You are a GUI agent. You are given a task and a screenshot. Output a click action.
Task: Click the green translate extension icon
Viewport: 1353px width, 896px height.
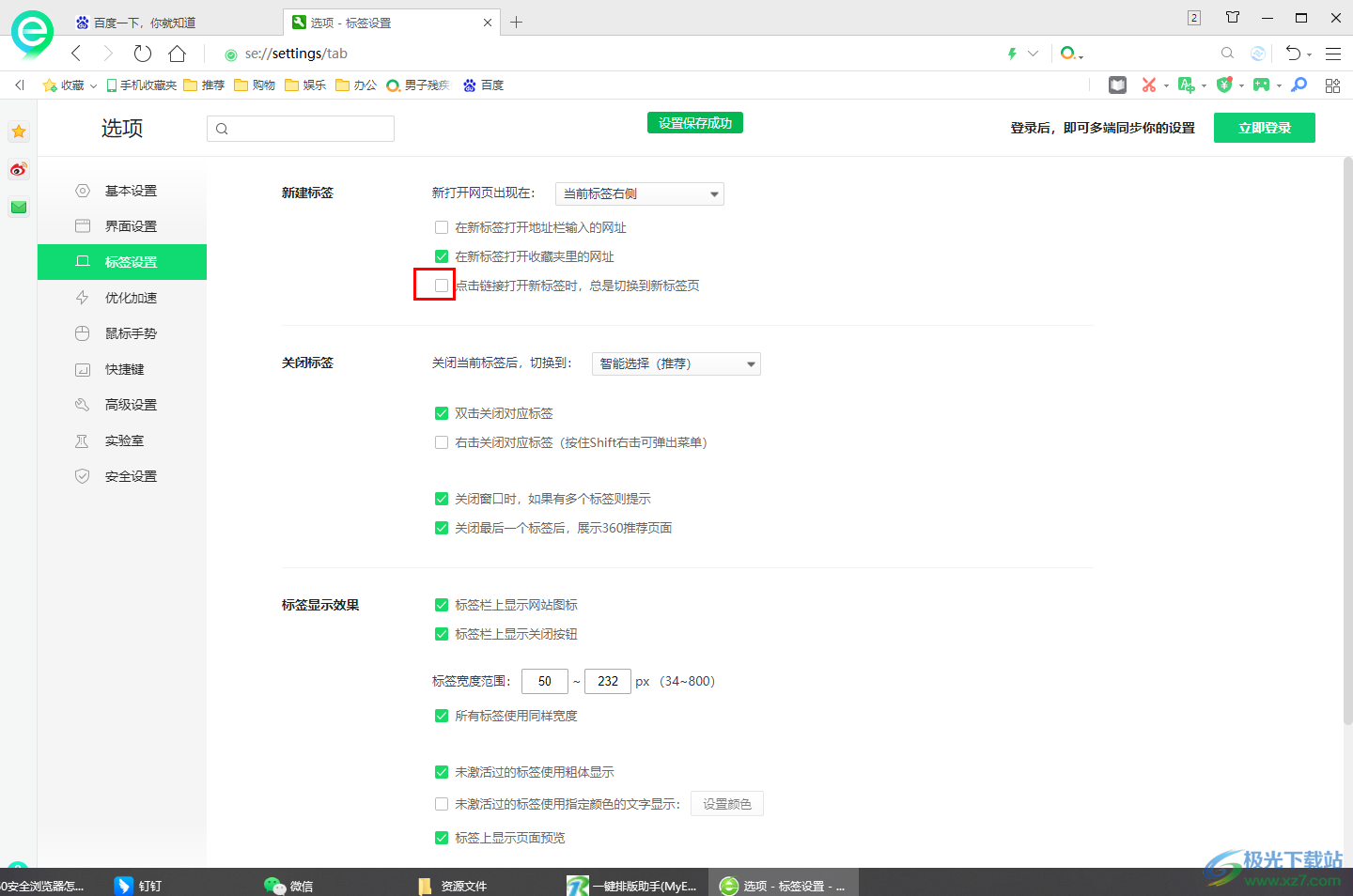pos(1186,85)
